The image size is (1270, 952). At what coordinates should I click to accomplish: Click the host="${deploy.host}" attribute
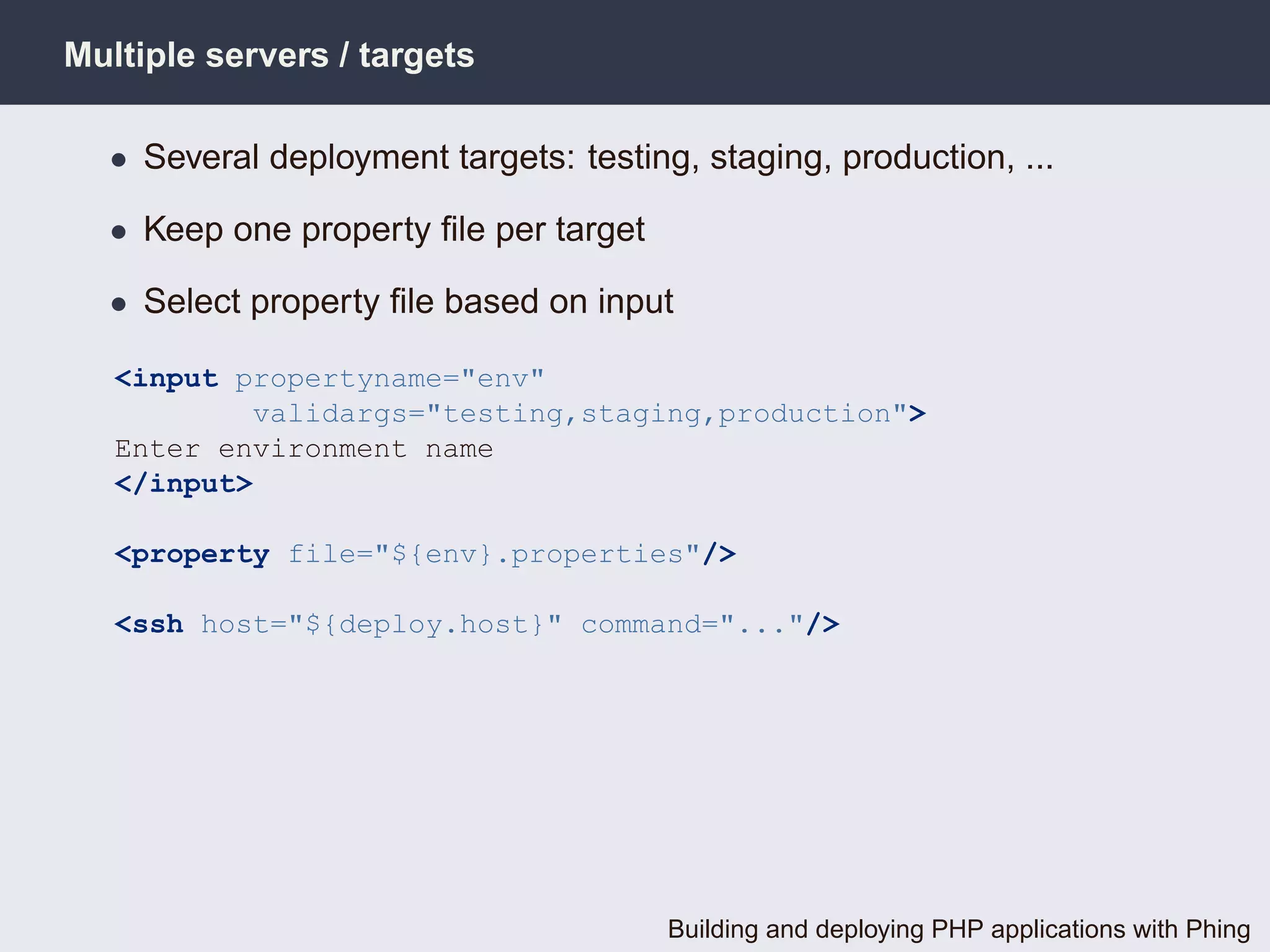[x=381, y=624]
